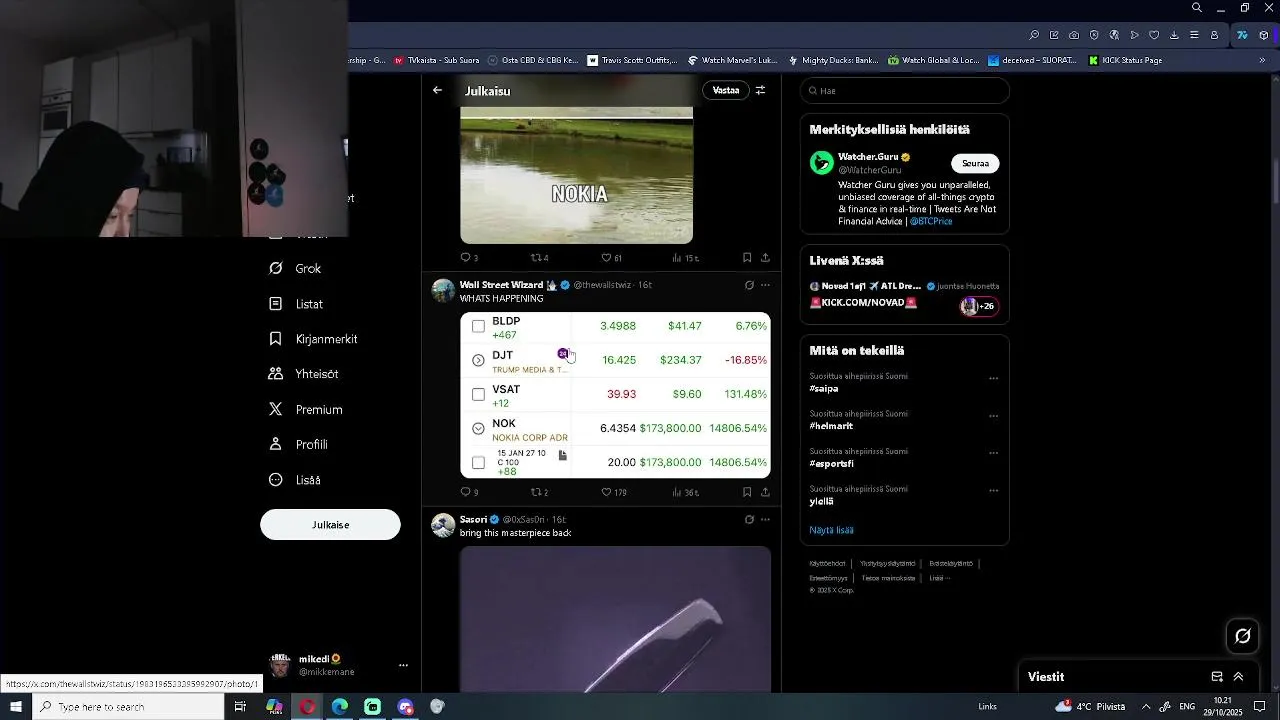Image resolution: width=1280 pixels, height=720 pixels.
Task: Open more options on Sasori post
Action: (765, 520)
